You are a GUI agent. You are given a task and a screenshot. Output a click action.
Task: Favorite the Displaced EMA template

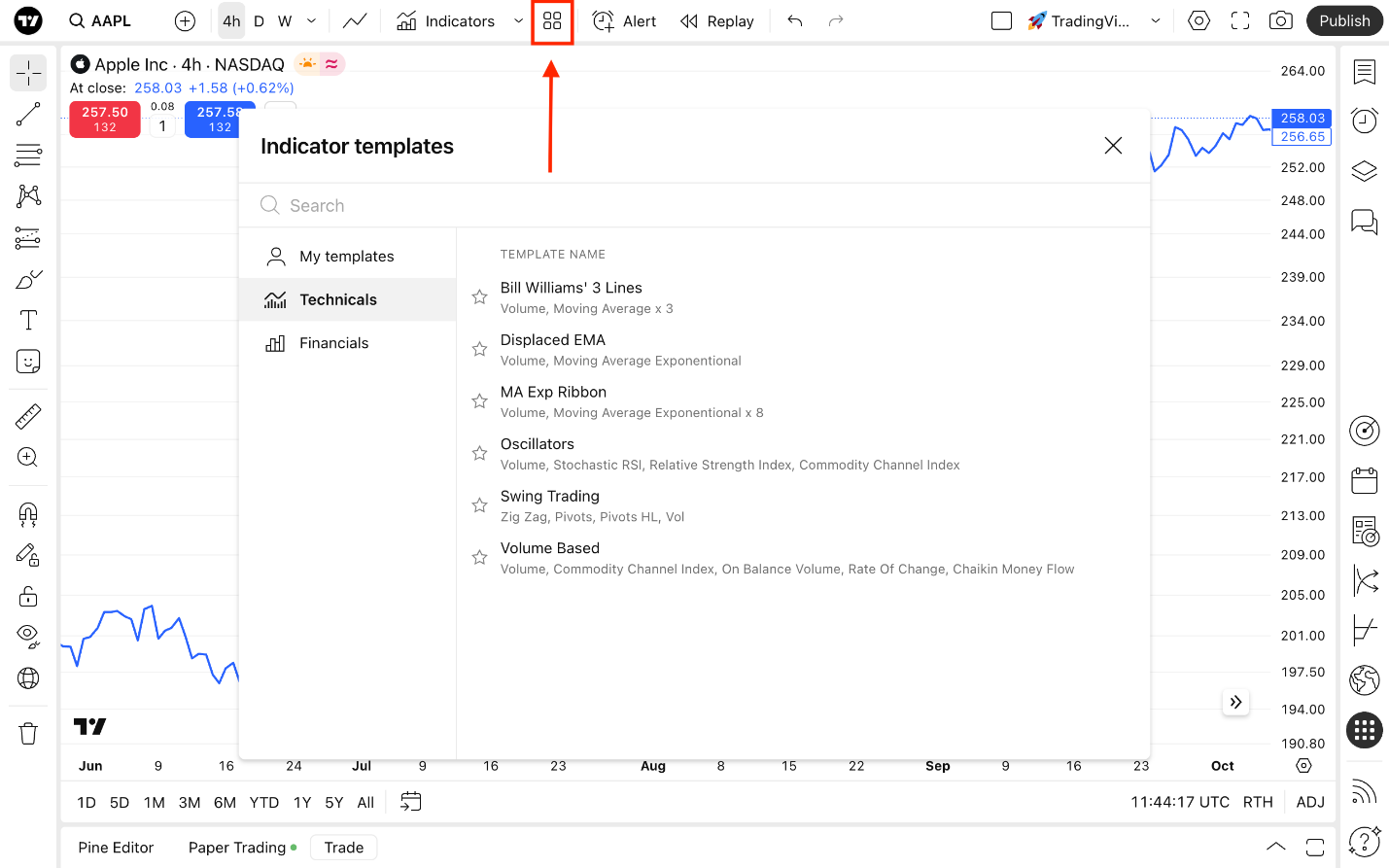[x=479, y=349]
